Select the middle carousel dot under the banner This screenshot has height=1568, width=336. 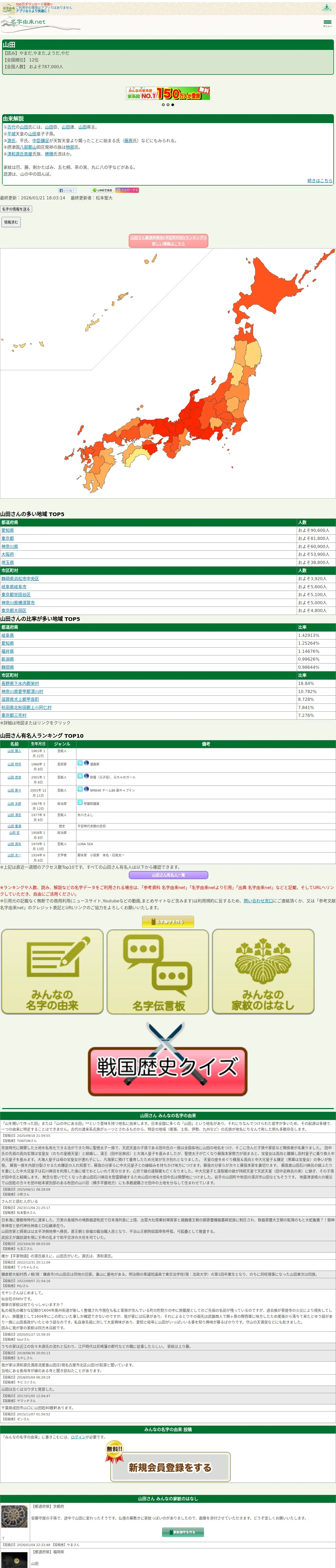coord(168,105)
